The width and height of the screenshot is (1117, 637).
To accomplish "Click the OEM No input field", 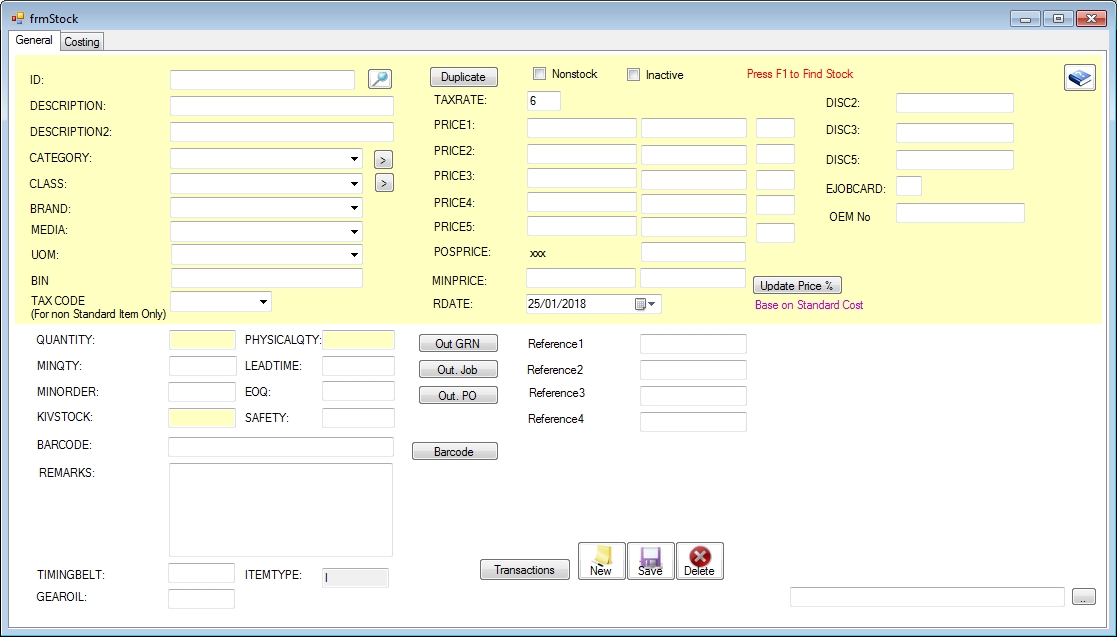I will click(960, 213).
